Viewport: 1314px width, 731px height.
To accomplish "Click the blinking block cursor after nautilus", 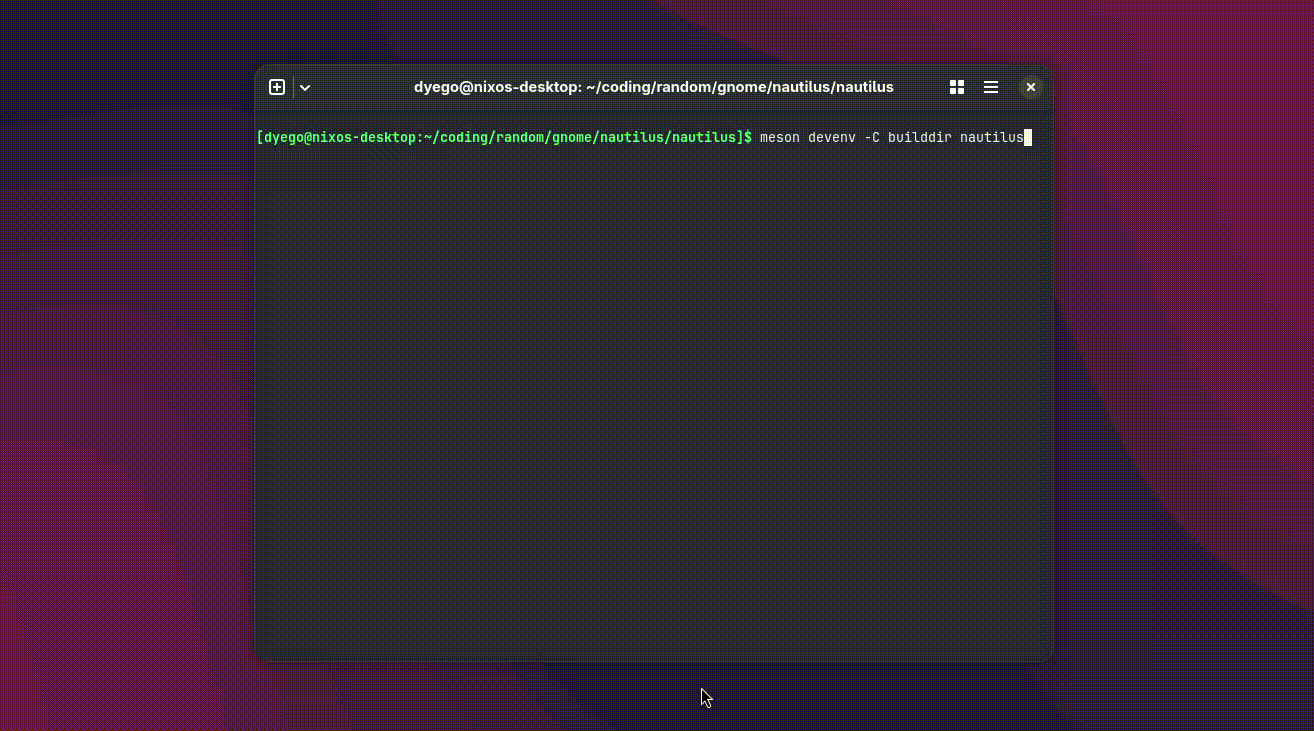I will coord(1028,137).
